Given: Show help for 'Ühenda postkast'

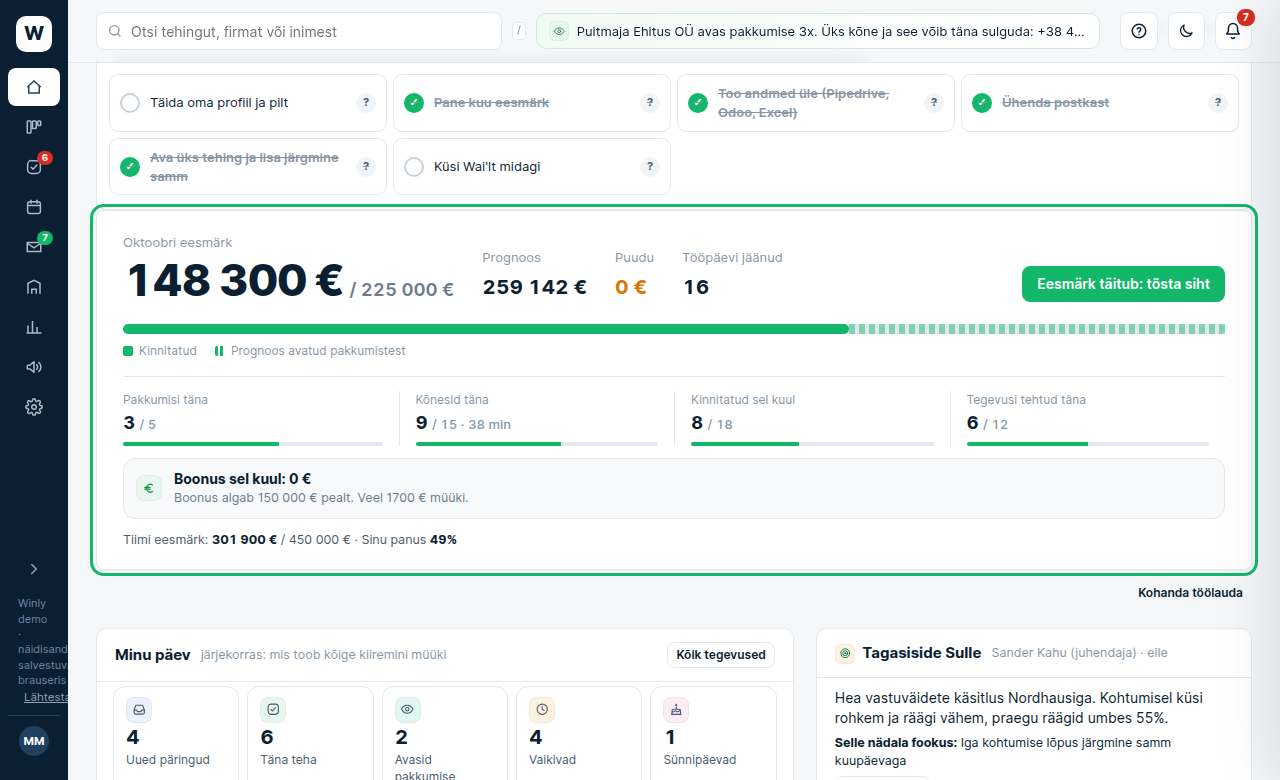Looking at the screenshot, I should (1218, 102).
